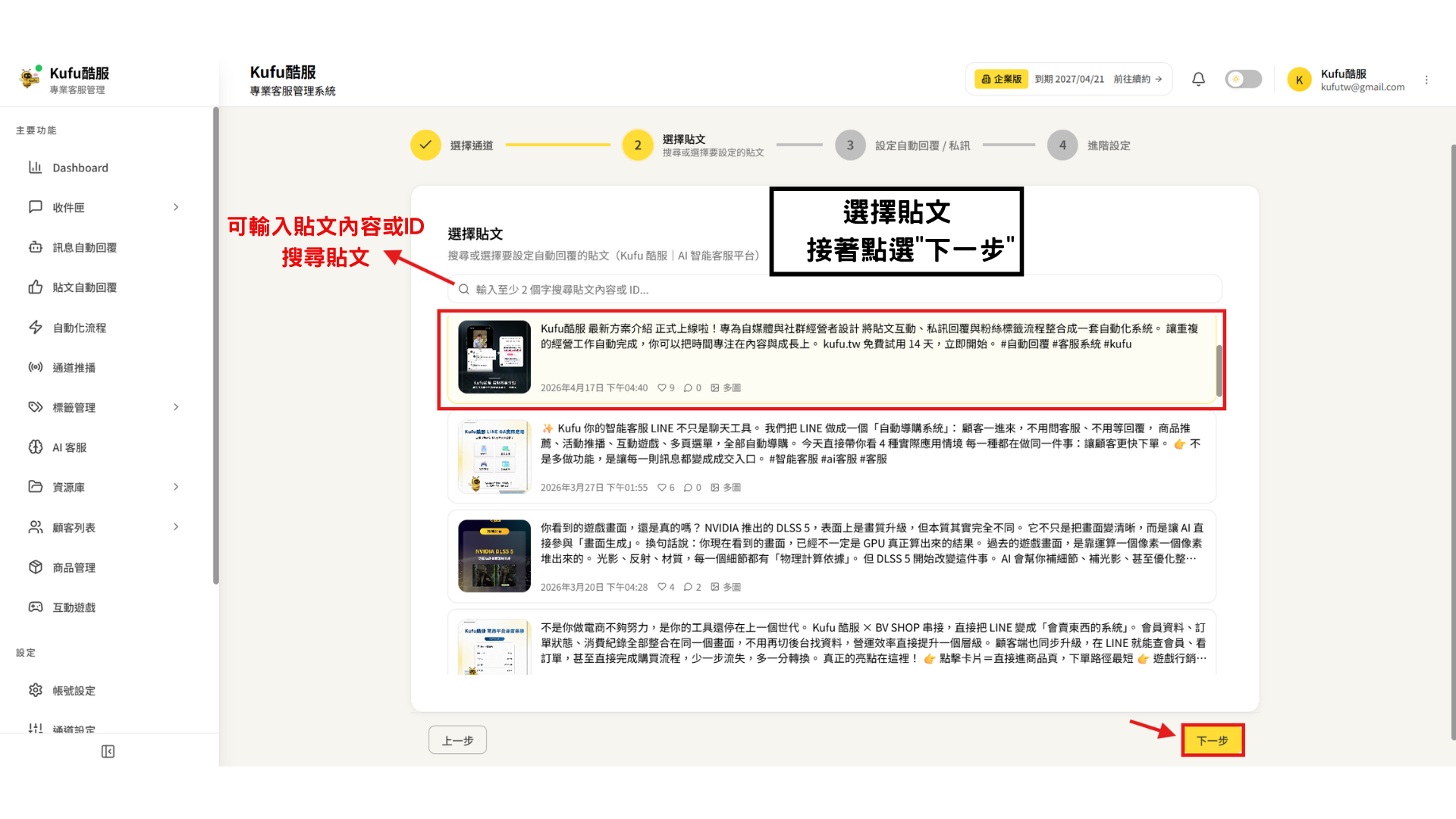Select the NVIDIA DLSS 5 post thumbnail
The width and height of the screenshot is (1456, 819).
pos(494,556)
